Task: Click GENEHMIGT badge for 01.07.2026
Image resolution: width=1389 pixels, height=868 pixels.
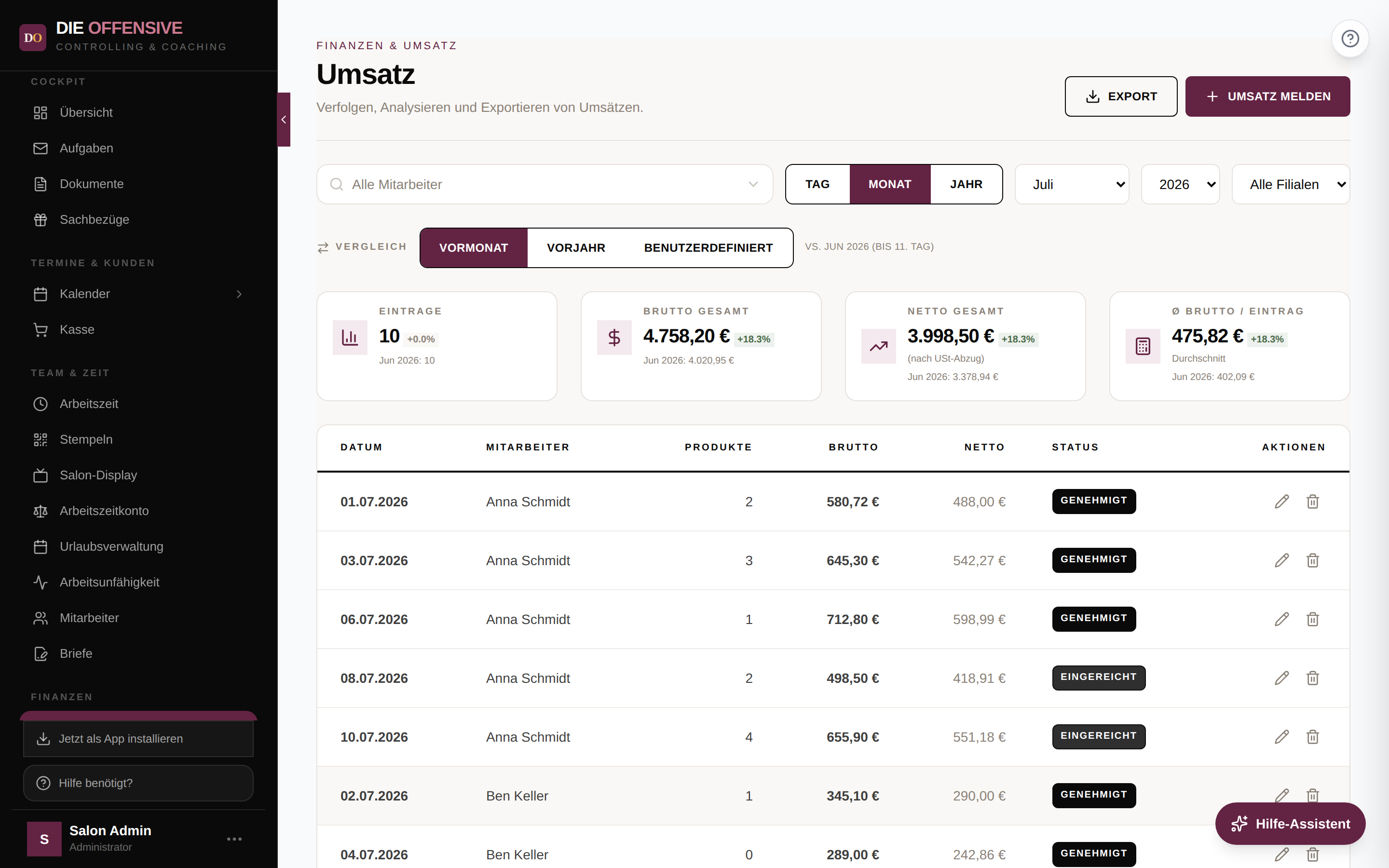Action: (1093, 501)
